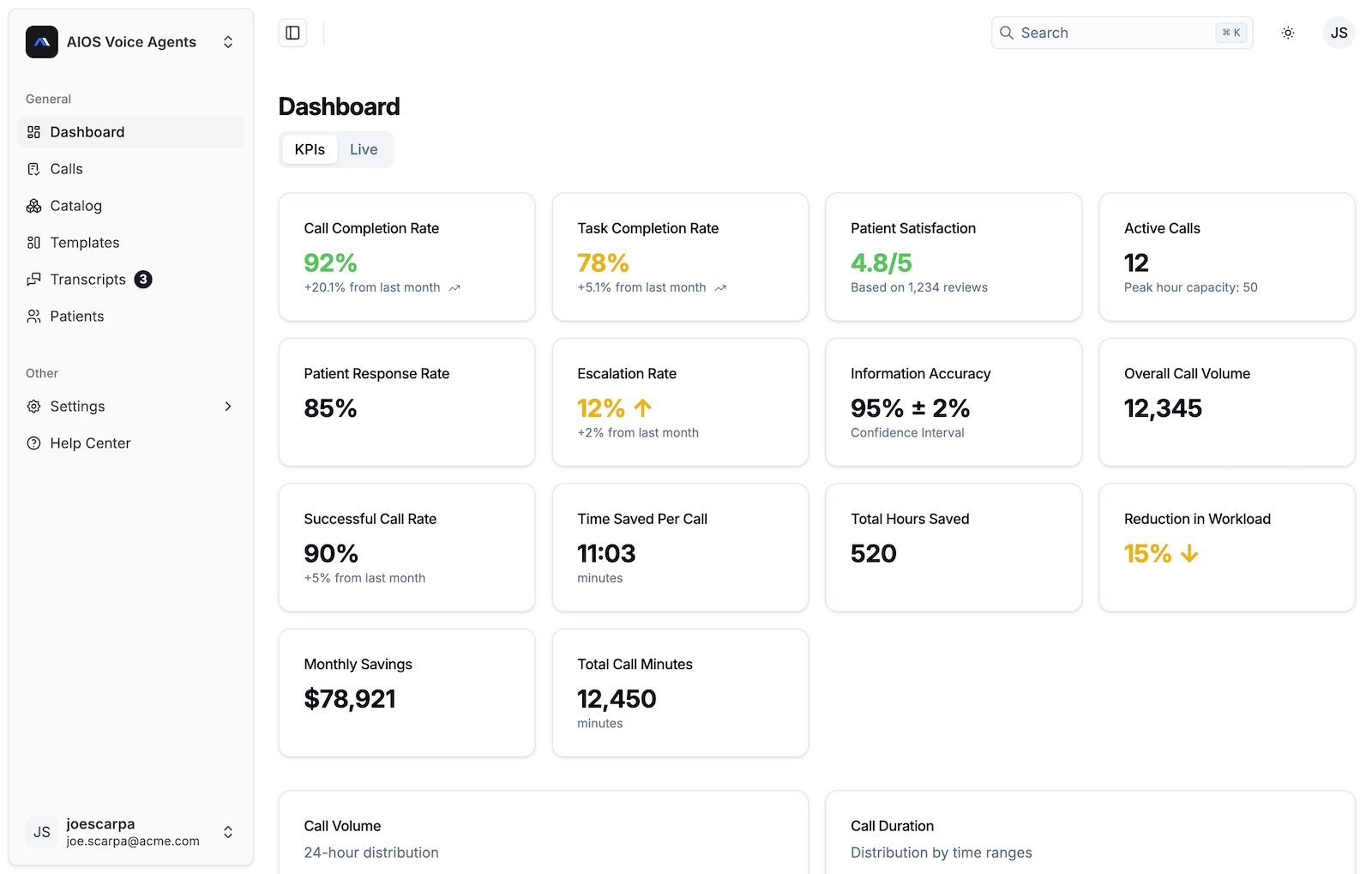Click the Help Center question mark icon
This screenshot has height=874, width=1372.
[33, 443]
